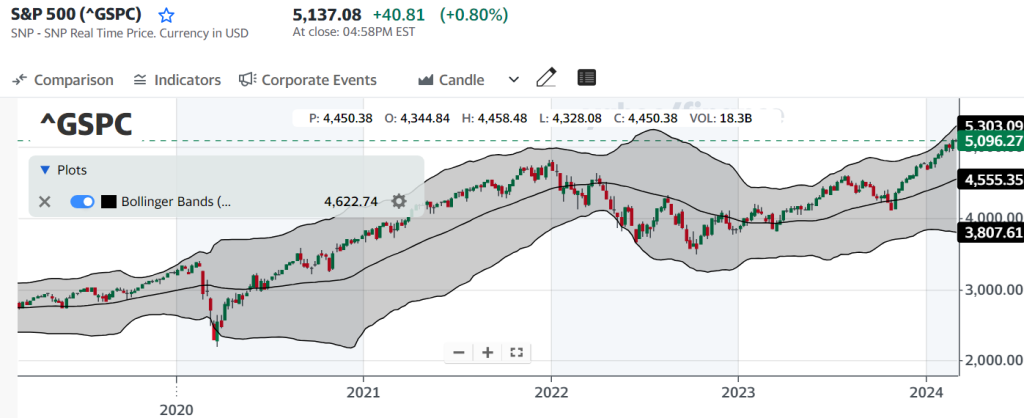The image size is (1024, 418).
Task: Open Bollinger Bands settings gear
Action: point(398,201)
